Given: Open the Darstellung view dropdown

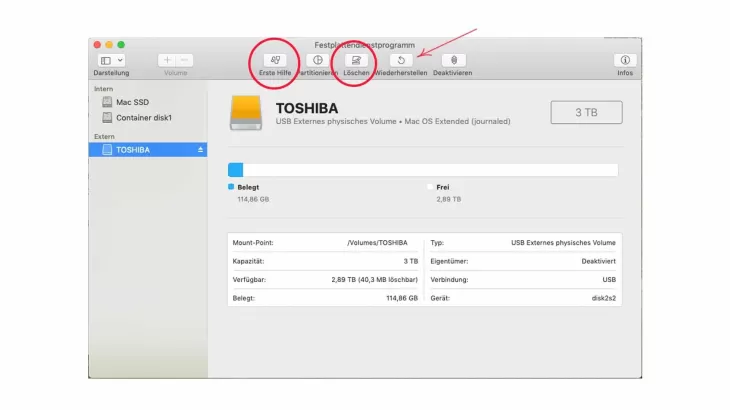Looking at the screenshot, I should click(x=111, y=61).
